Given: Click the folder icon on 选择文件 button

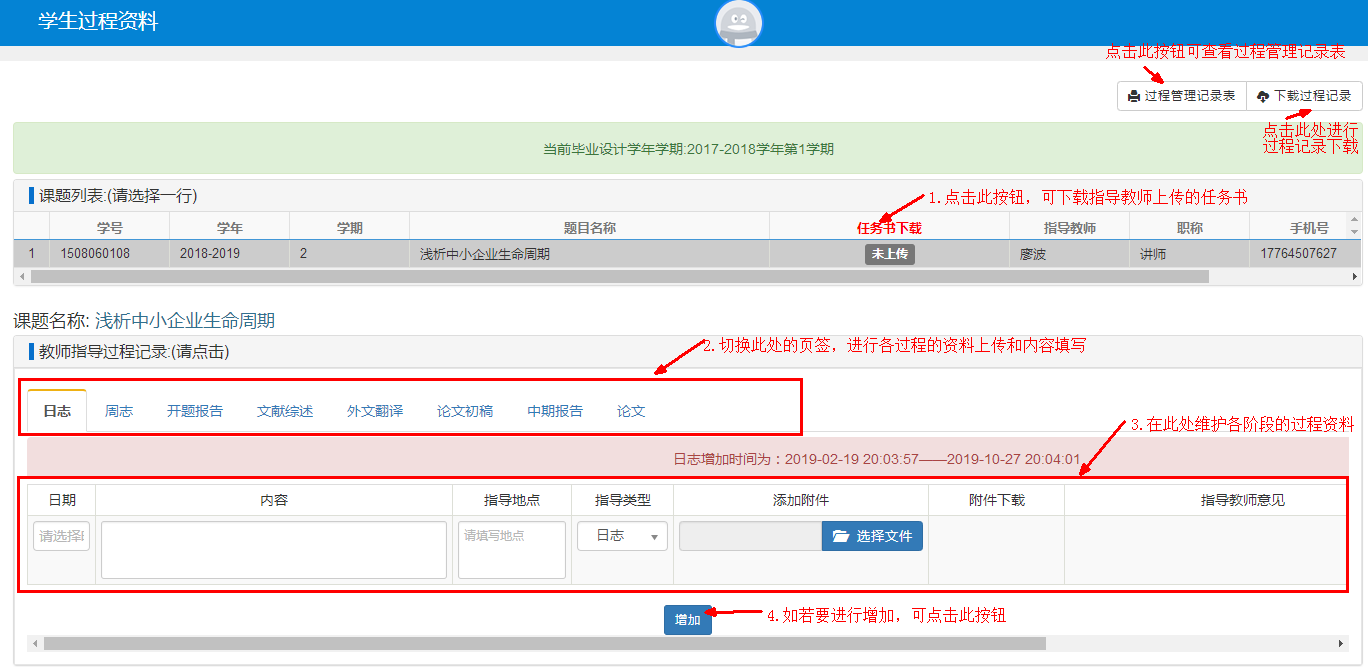Looking at the screenshot, I should pyautogui.click(x=841, y=537).
